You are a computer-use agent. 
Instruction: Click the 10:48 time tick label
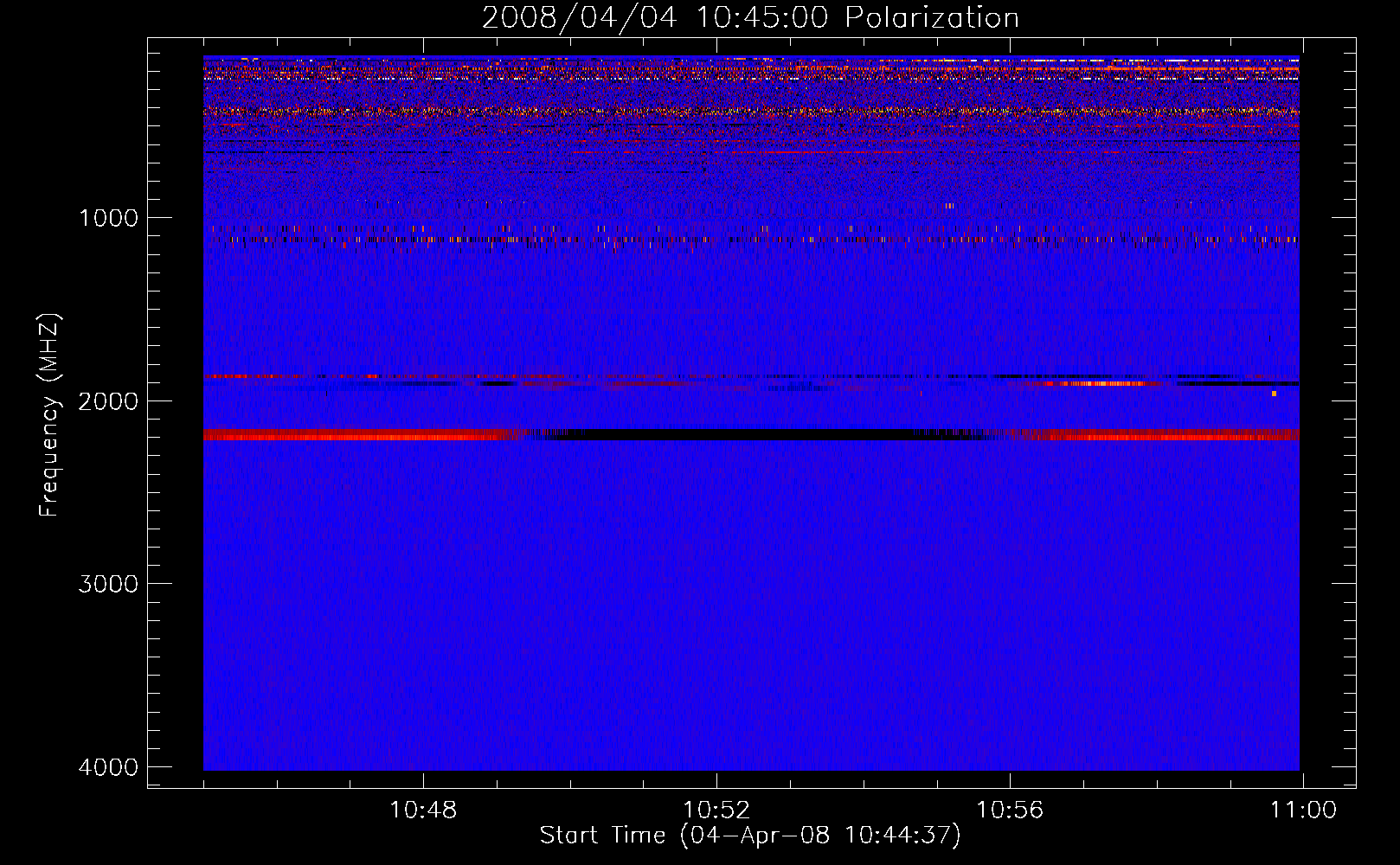click(423, 811)
